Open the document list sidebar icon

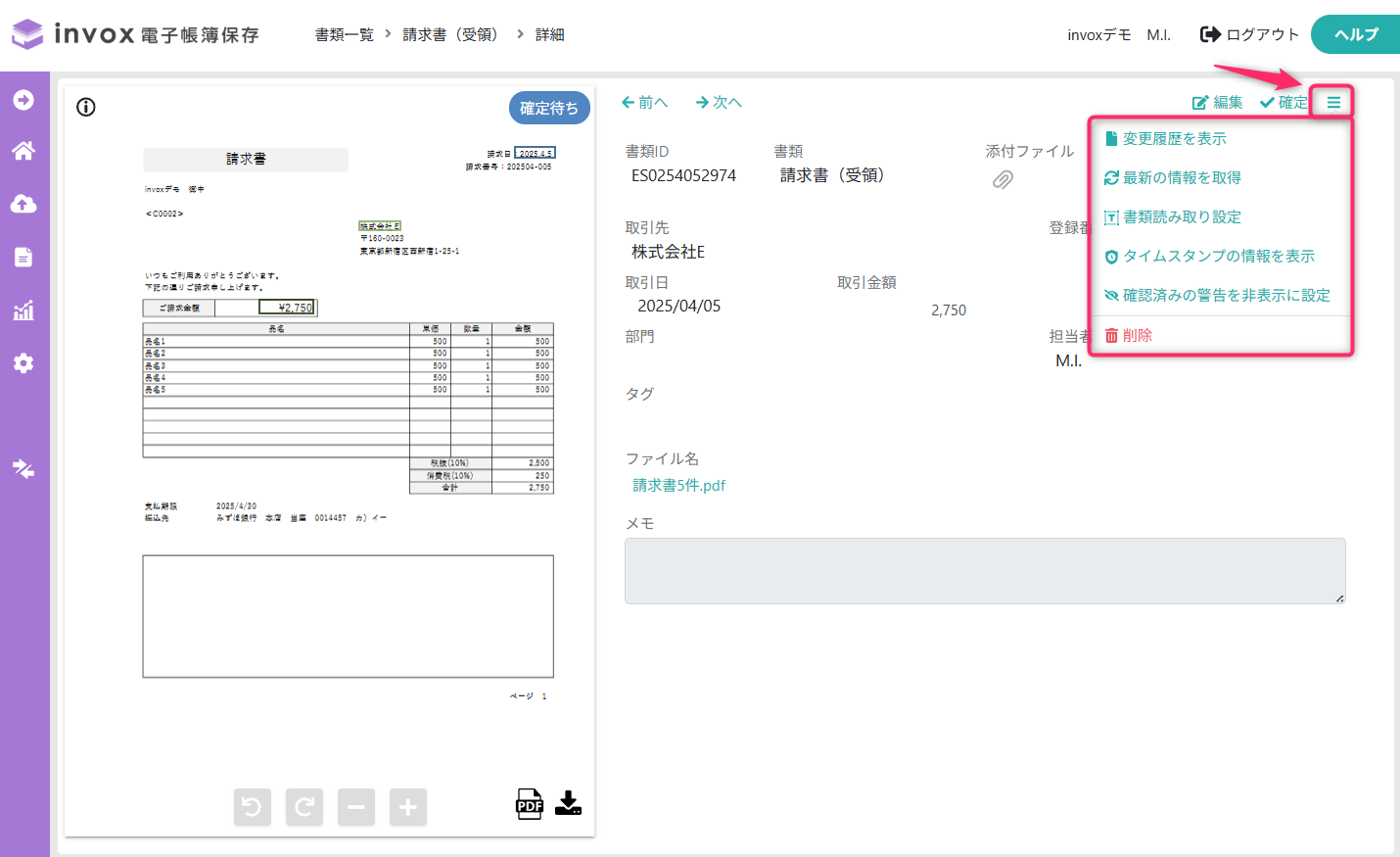23,257
